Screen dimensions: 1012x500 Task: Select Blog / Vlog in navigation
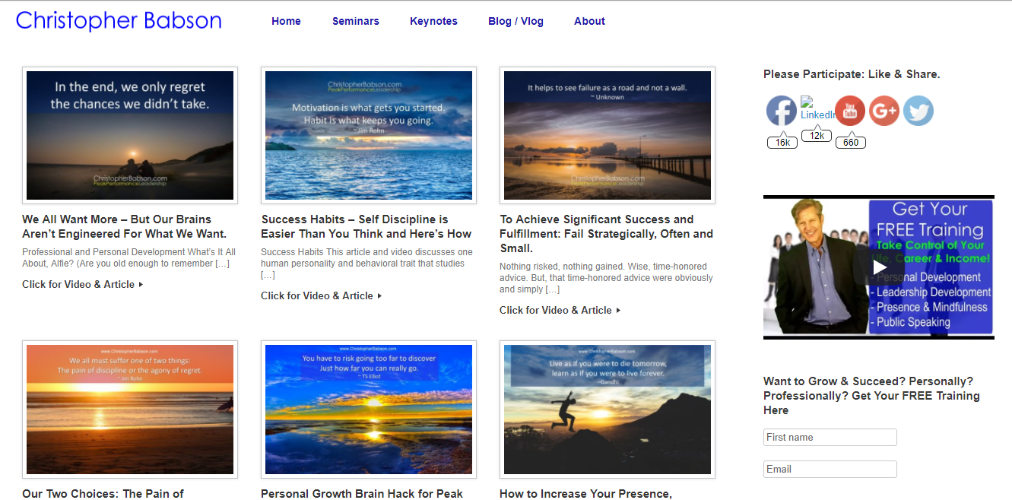pyautogui.click(x=516, y=21)
